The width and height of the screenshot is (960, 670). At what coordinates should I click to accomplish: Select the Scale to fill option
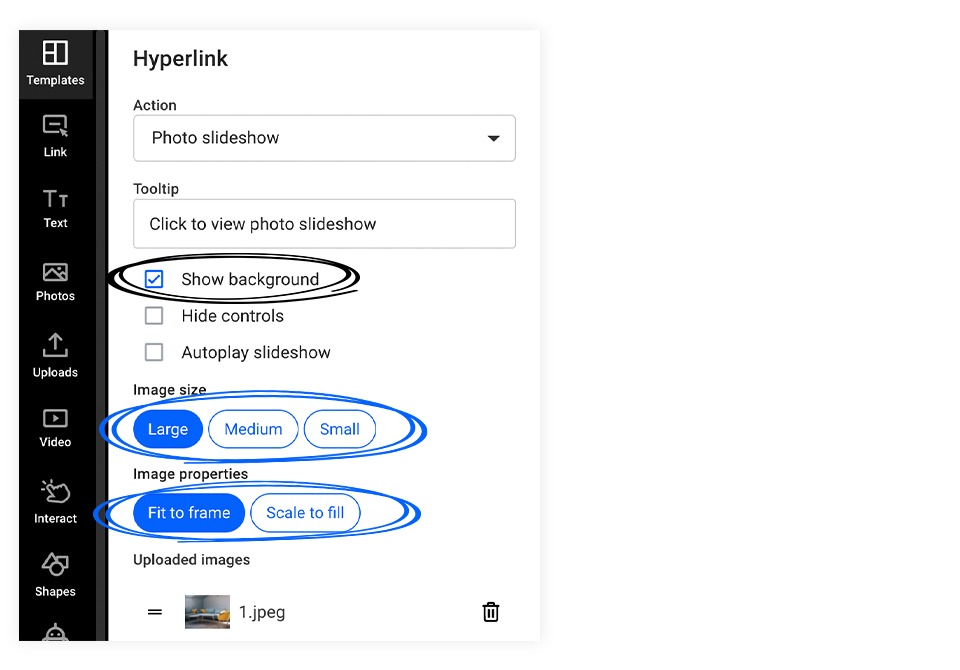306,513
